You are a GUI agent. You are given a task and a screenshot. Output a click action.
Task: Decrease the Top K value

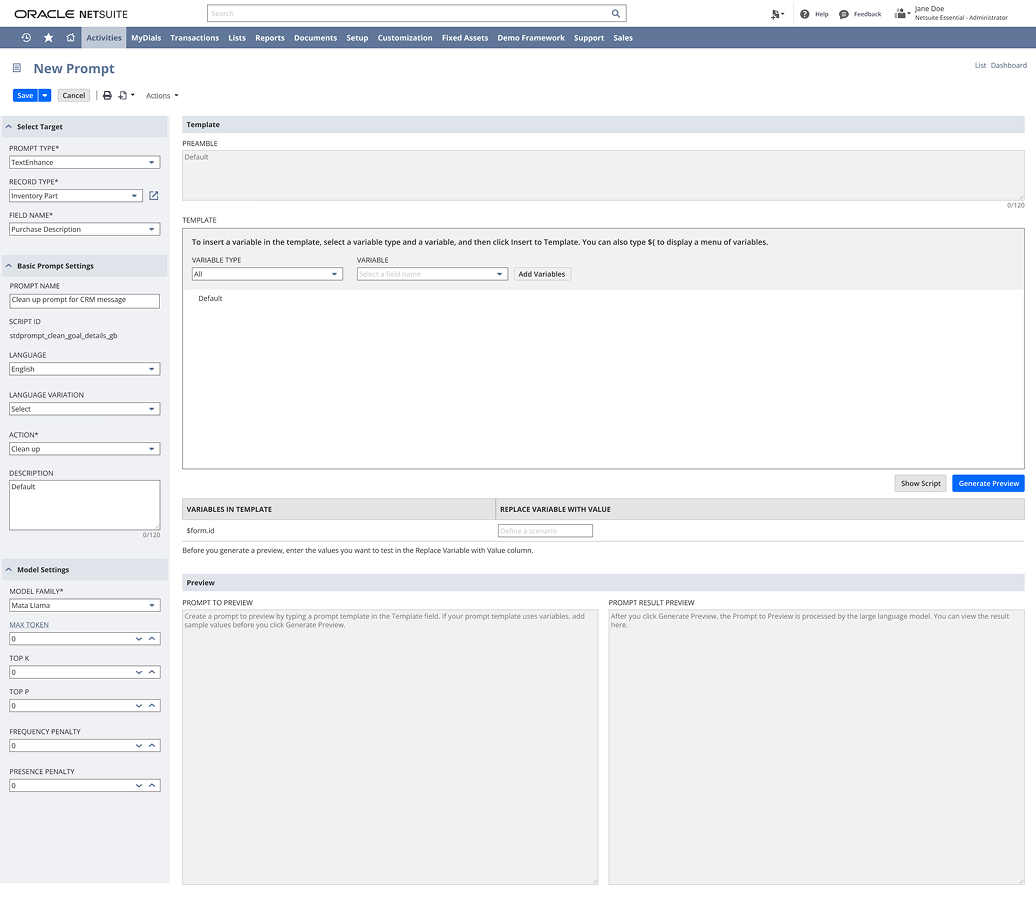pos(139,672)
